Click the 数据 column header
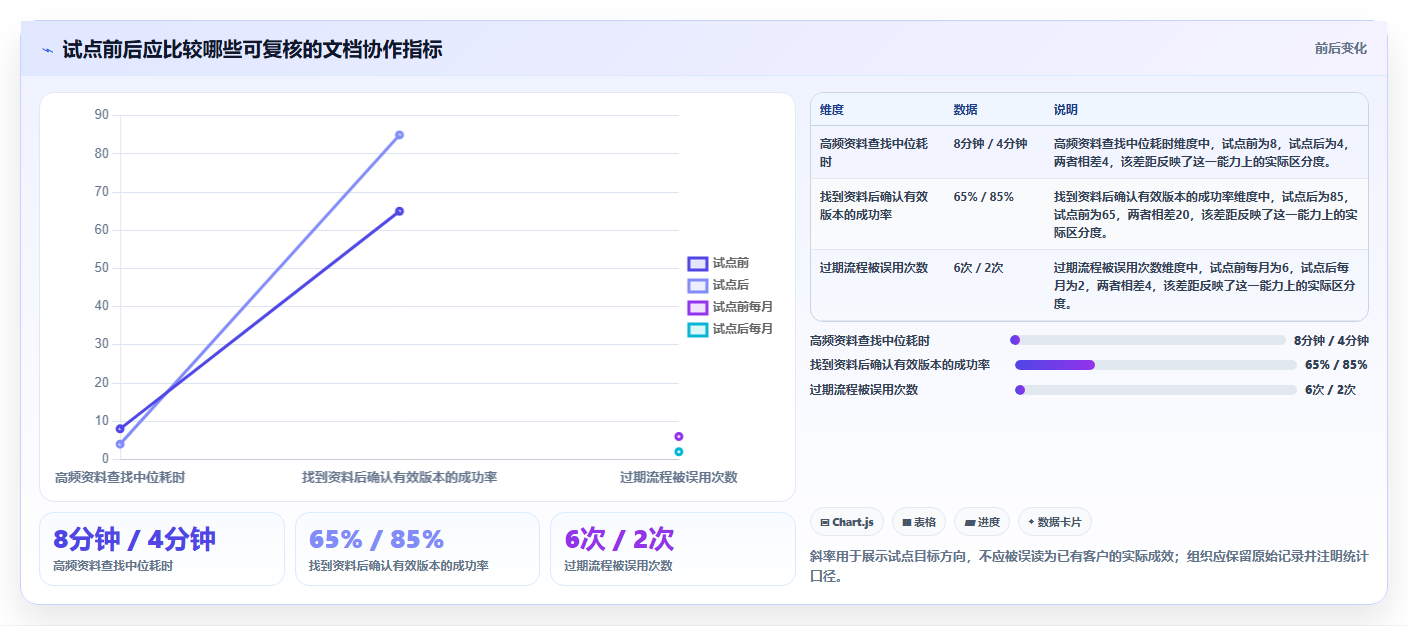The width and height of the screenshot is (1408, 626). pos(966,110)
